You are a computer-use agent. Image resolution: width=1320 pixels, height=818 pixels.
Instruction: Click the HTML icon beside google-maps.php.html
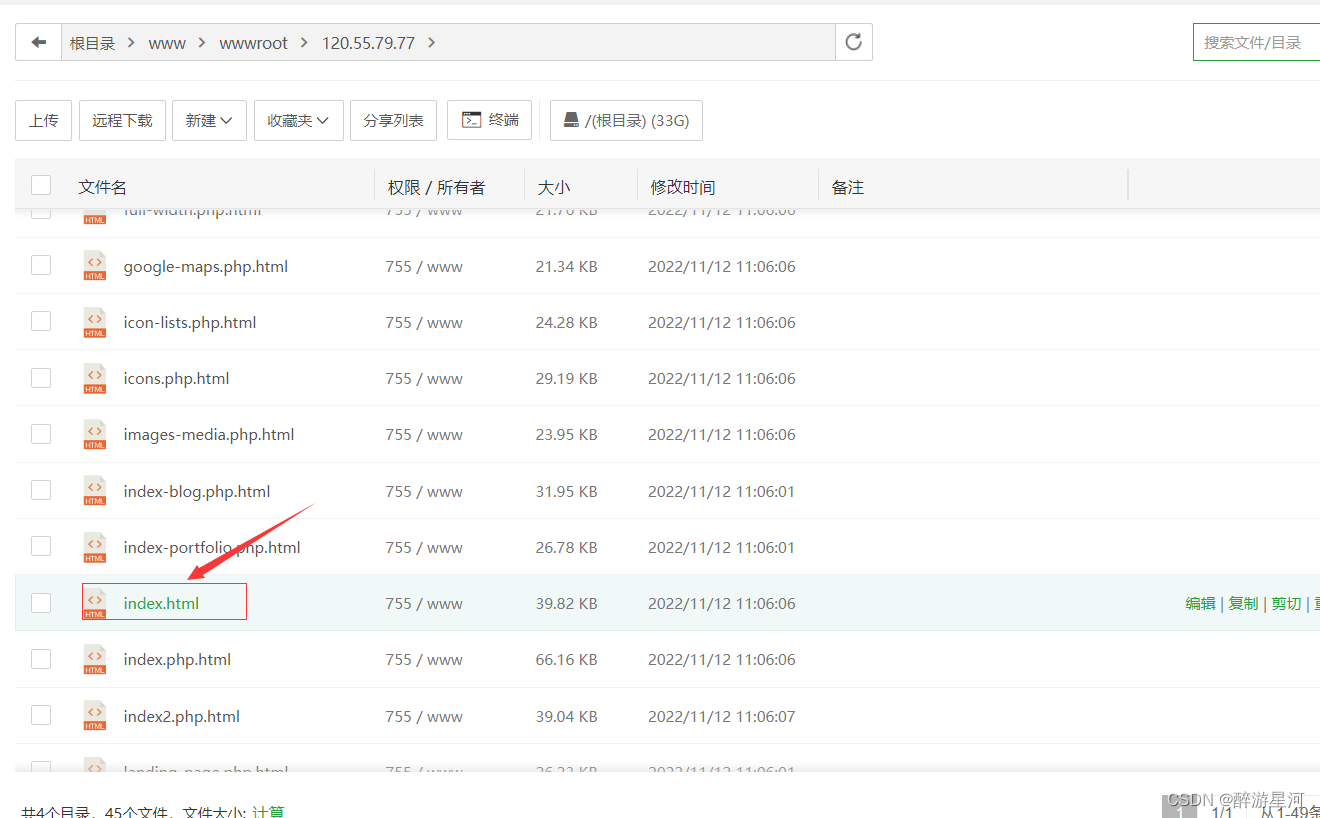(95, 266)
